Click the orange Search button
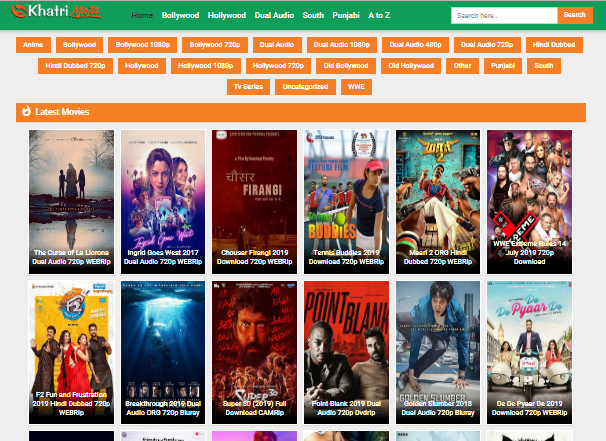606x441 pixels. (575, 15)
